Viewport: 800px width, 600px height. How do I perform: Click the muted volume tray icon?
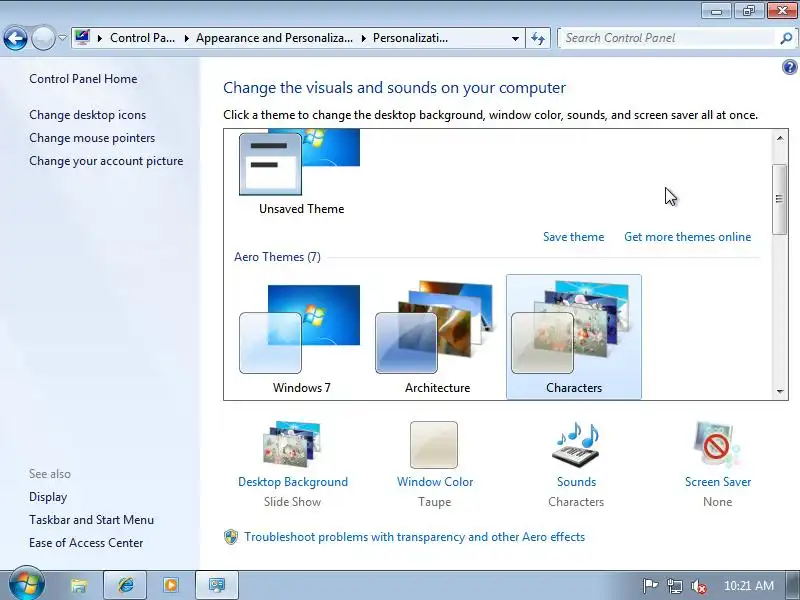pyautogui.click(x=698, y=587)
